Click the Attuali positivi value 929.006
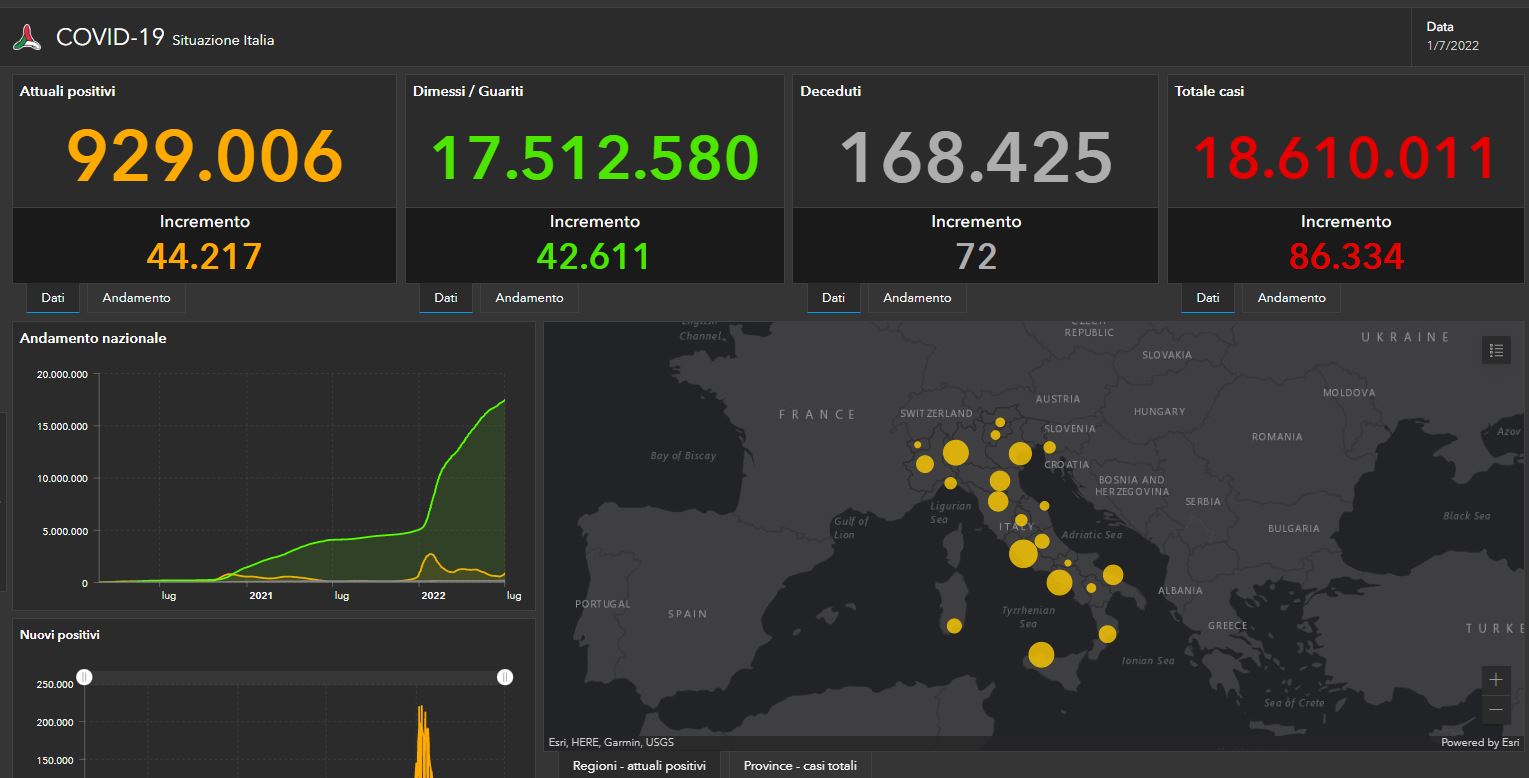Screen dimensions: 1529x778 pos(205,157)
